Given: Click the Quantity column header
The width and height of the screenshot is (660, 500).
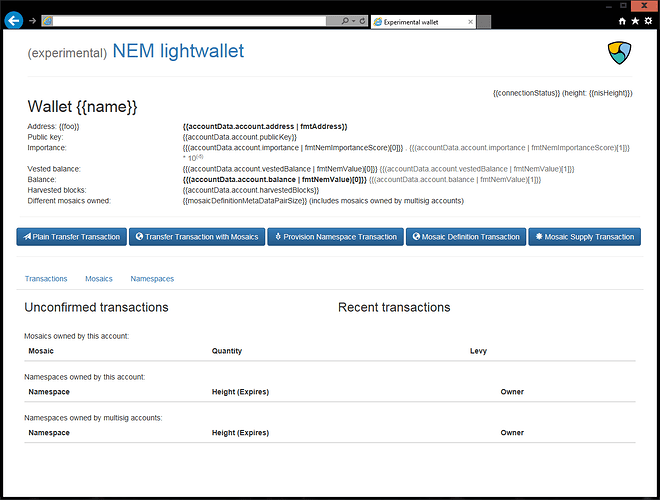Looking at the screenshot, I should (227, 351).
